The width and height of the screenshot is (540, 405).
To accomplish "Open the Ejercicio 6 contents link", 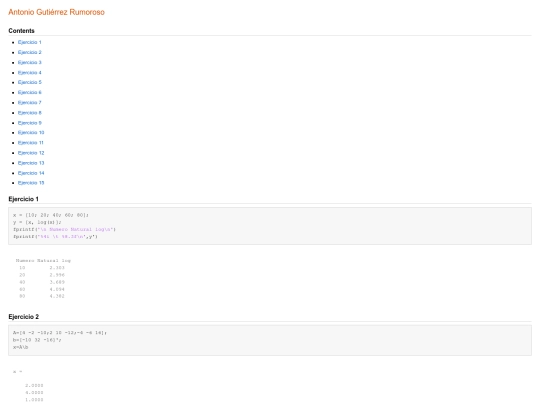I will (30, 92).
